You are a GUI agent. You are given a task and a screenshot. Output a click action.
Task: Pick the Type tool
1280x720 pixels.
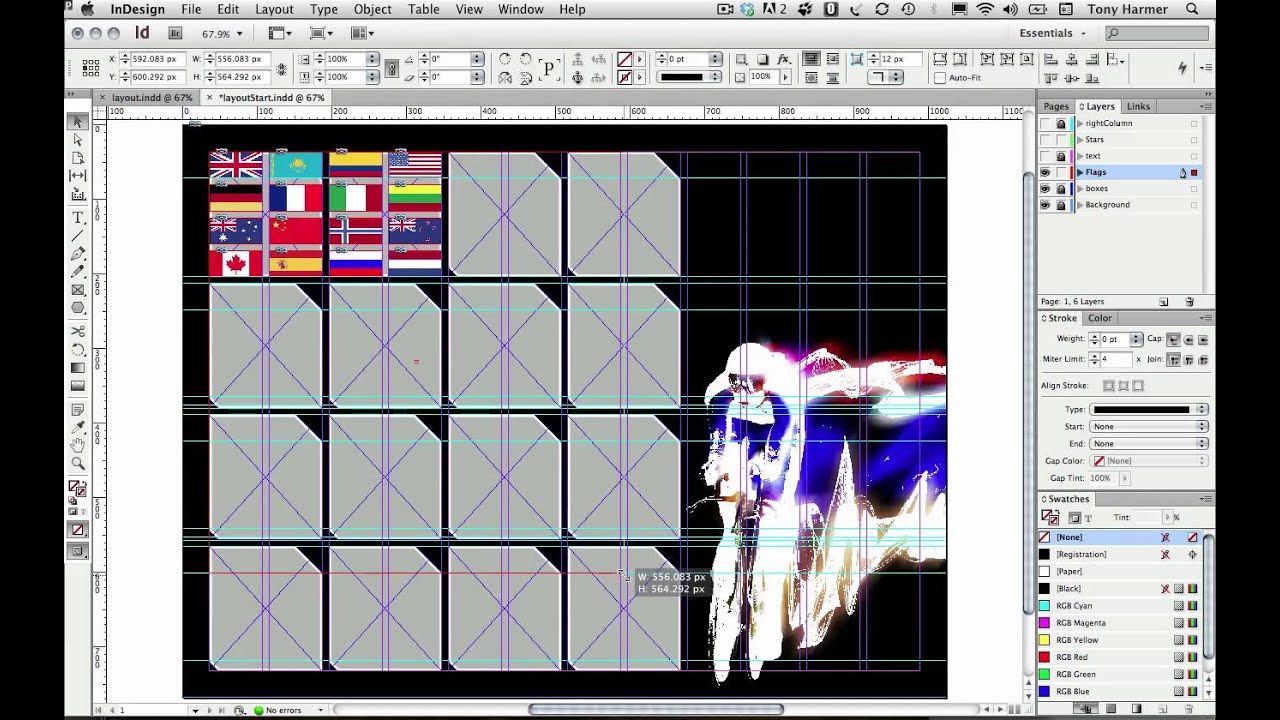click(x=78, y=218)
